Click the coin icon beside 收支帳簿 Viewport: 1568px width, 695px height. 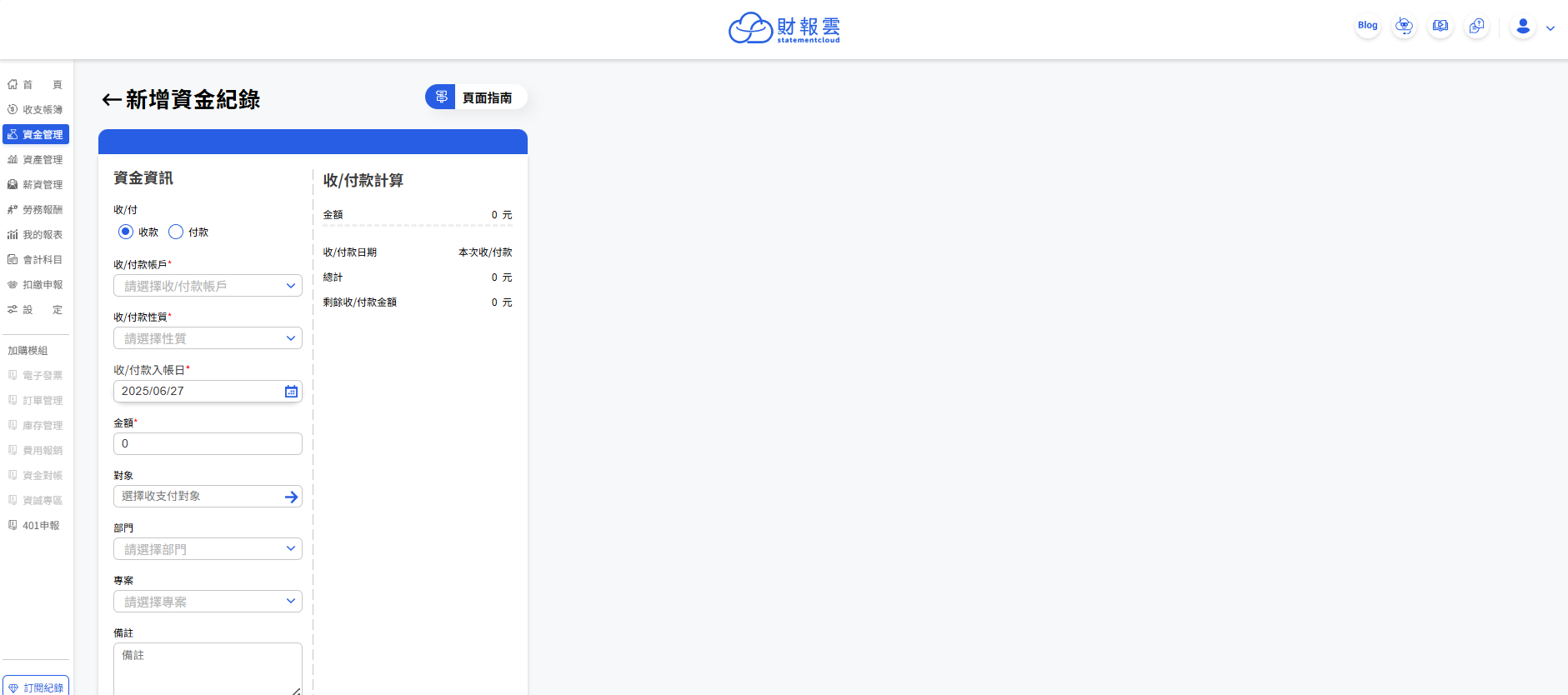(x=13, y=109)
